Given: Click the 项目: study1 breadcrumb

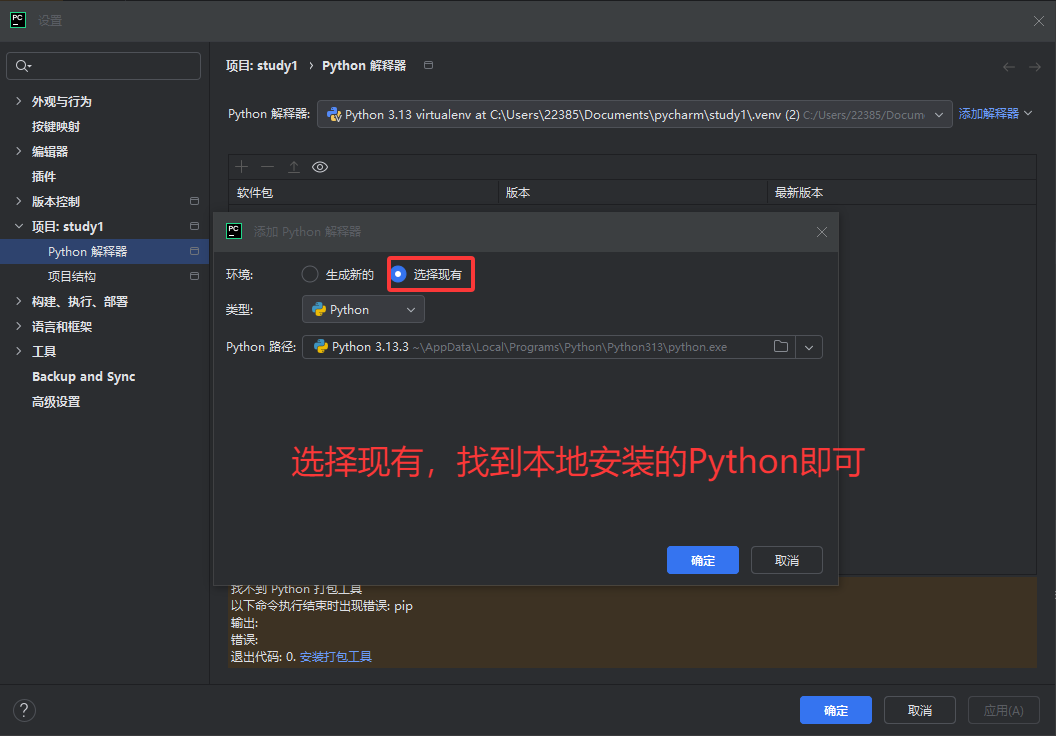Looking at the screenshot, I should (261, 65).
